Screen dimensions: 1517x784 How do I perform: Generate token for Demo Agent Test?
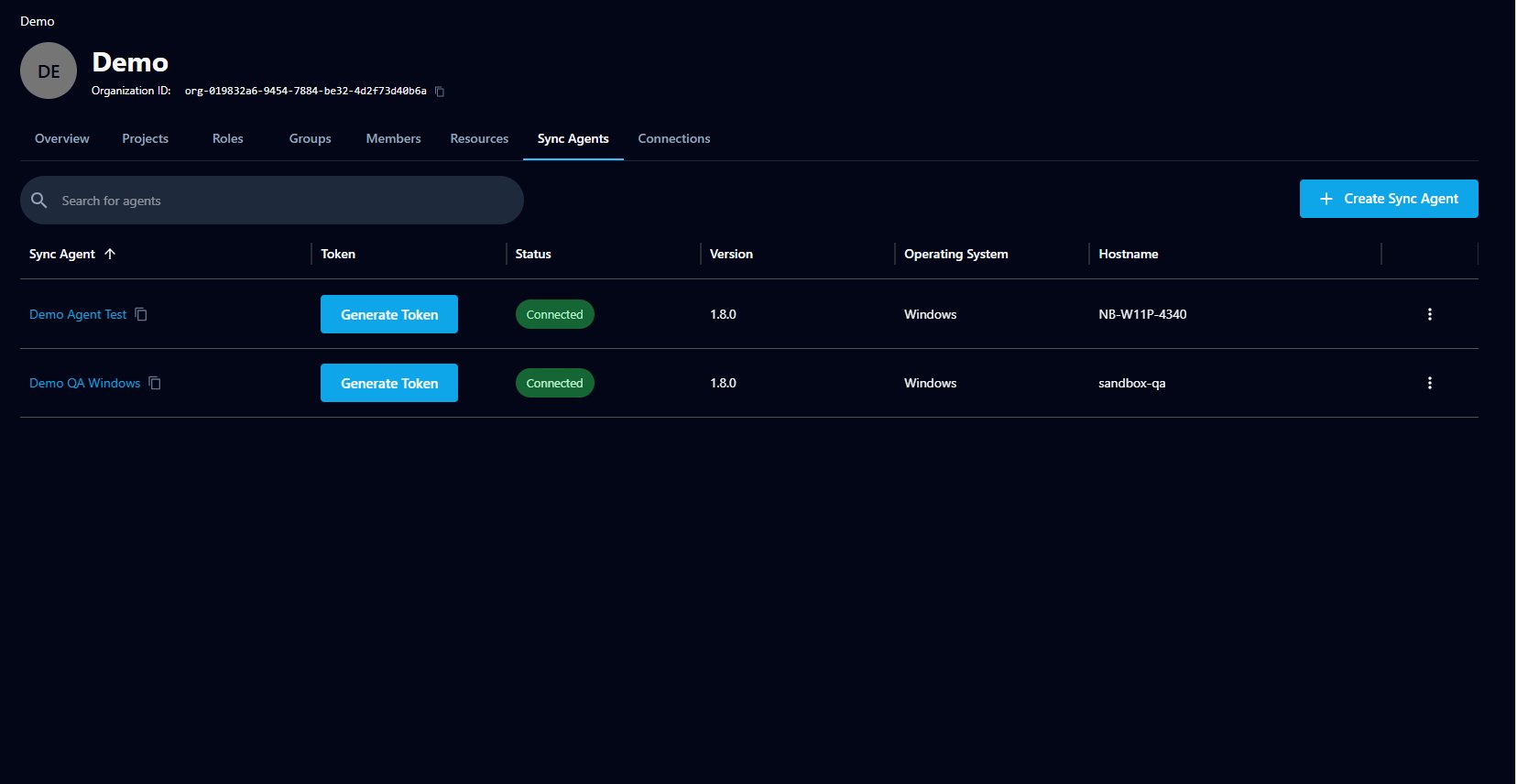(389, 314)
